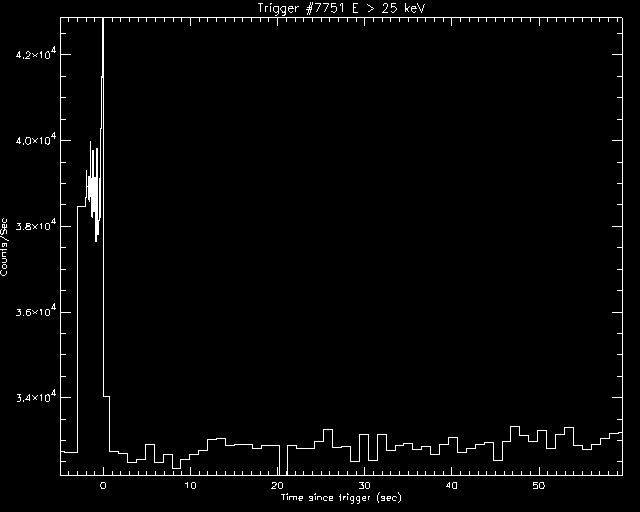Select the y-axis tick label 3.8×10^4
The height and width of the screenshot is (512, 640).
tap(36, 225)
